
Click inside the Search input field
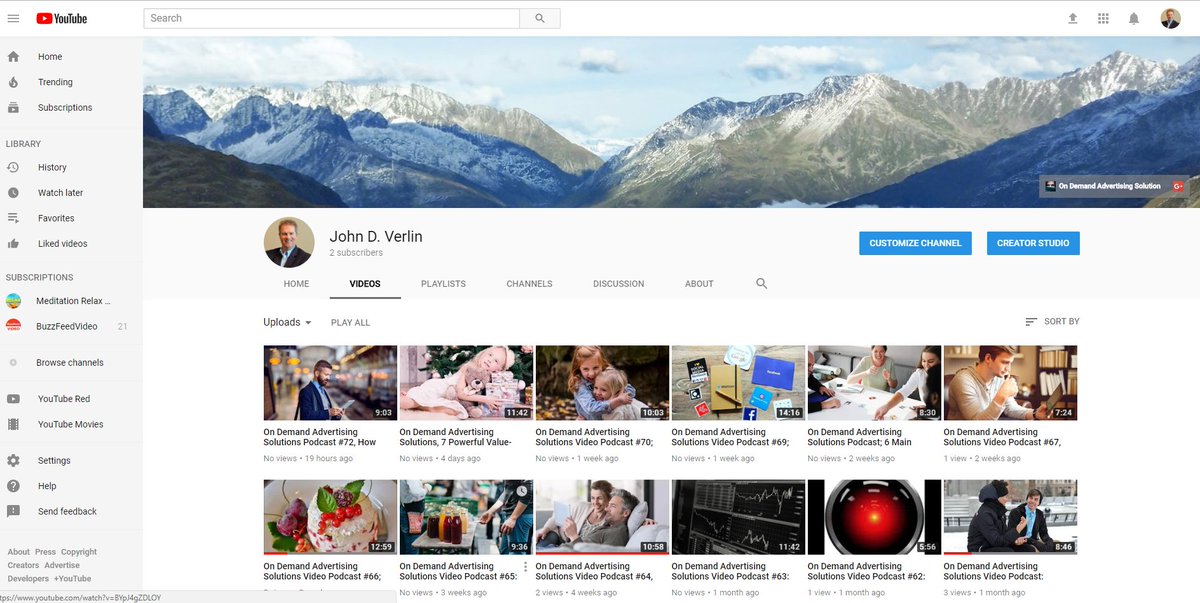pyautogui.click(x=332, y=18)
